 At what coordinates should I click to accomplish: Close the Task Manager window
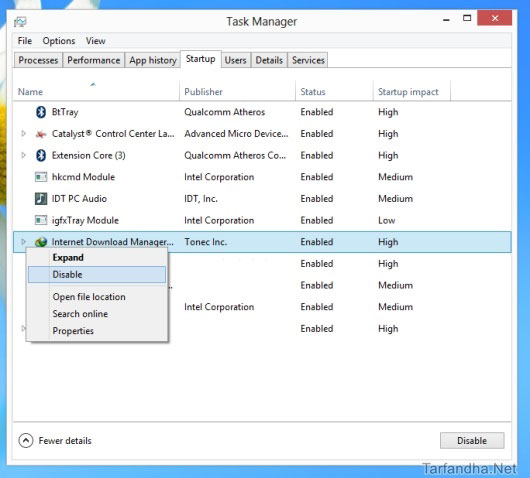tap(495, 18)
